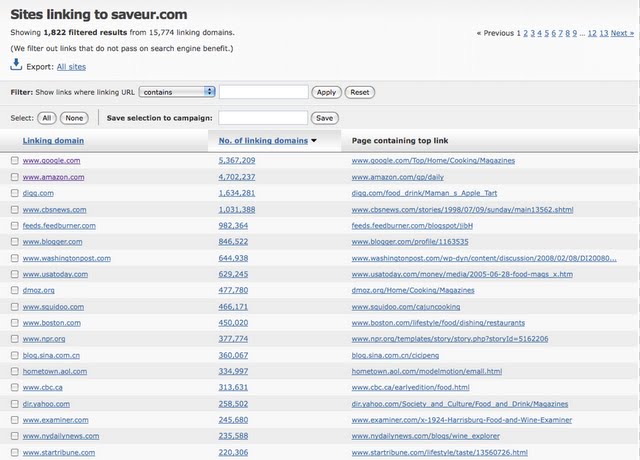Open dmoz.org/Home/Cooking/Magazines link

pyautogui.click(x=413, y=290)
